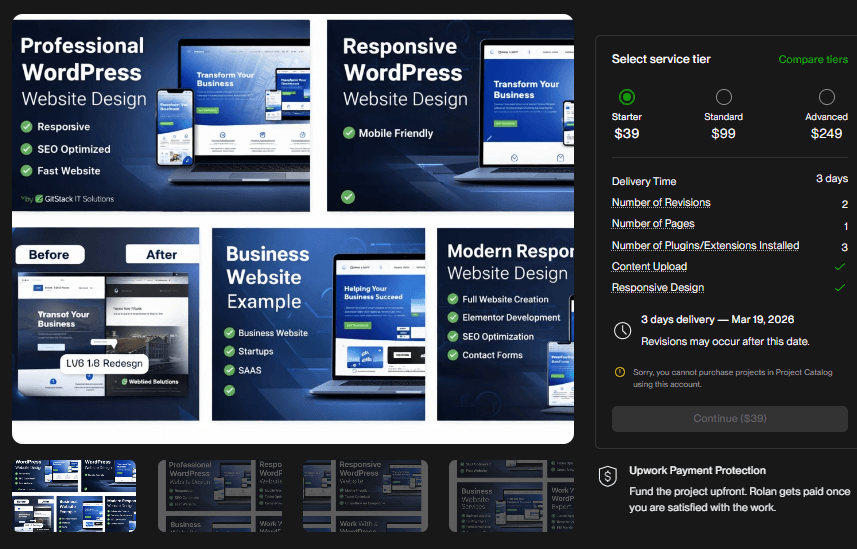Click the warning info icon by Sorry message
The image size is (857, 549).
click(620, 372)
